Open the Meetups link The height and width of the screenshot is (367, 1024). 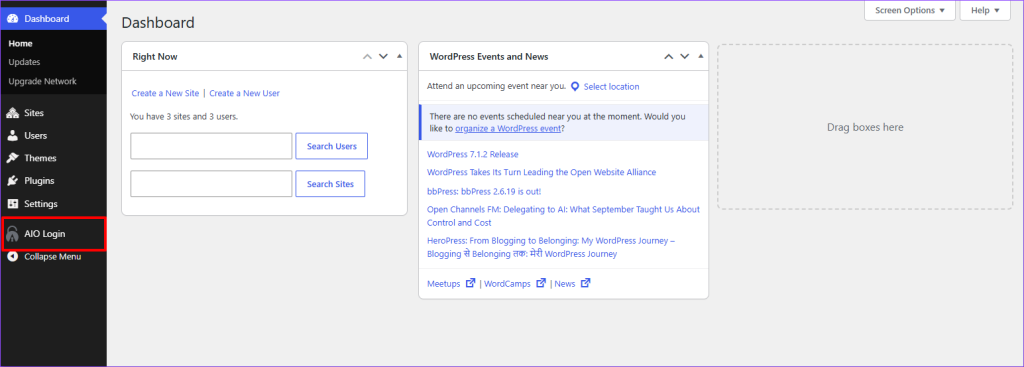point(444,284)
